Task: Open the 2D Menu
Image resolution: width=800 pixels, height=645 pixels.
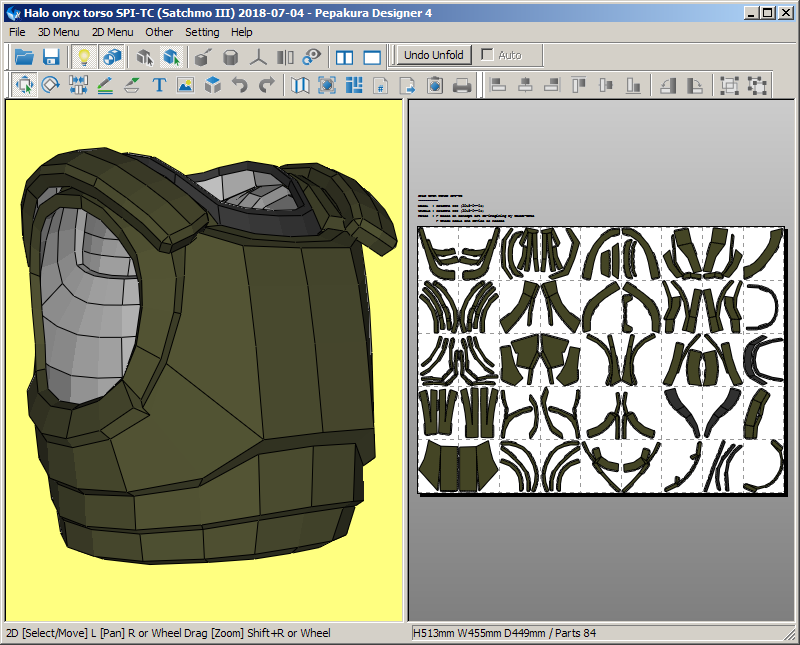Action: click(113, 32)
